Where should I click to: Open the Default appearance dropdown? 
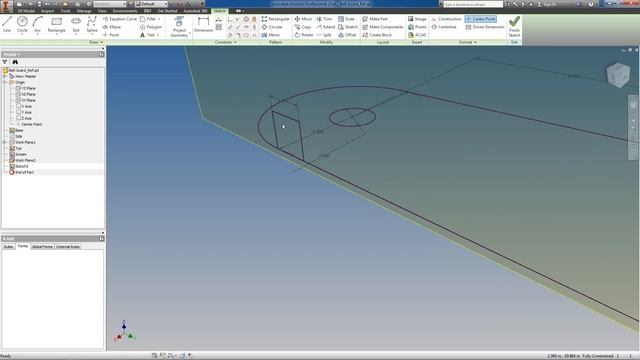(151, 4)
